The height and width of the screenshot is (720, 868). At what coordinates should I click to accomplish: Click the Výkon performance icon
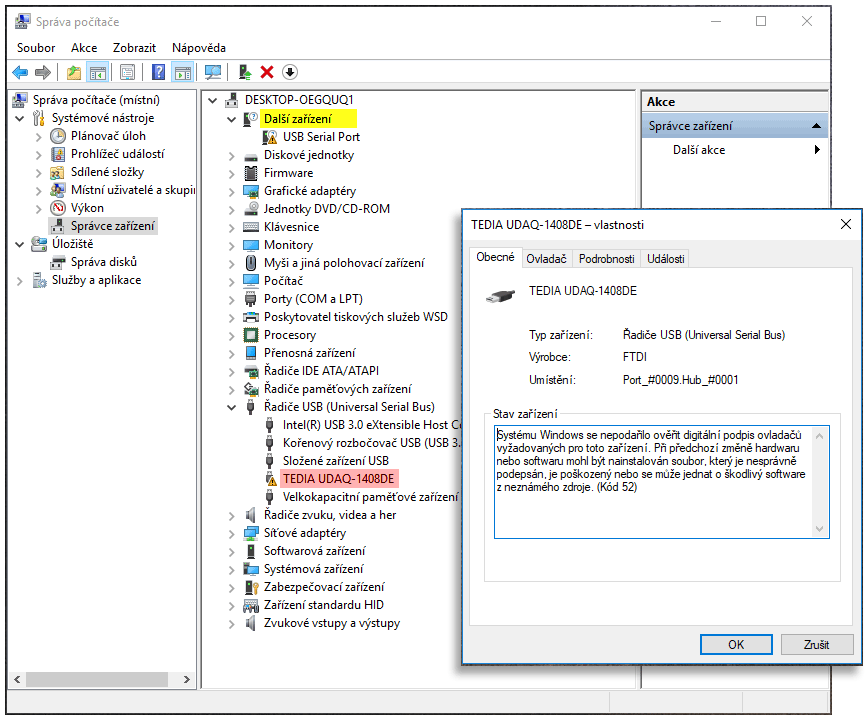coord(58,208)
